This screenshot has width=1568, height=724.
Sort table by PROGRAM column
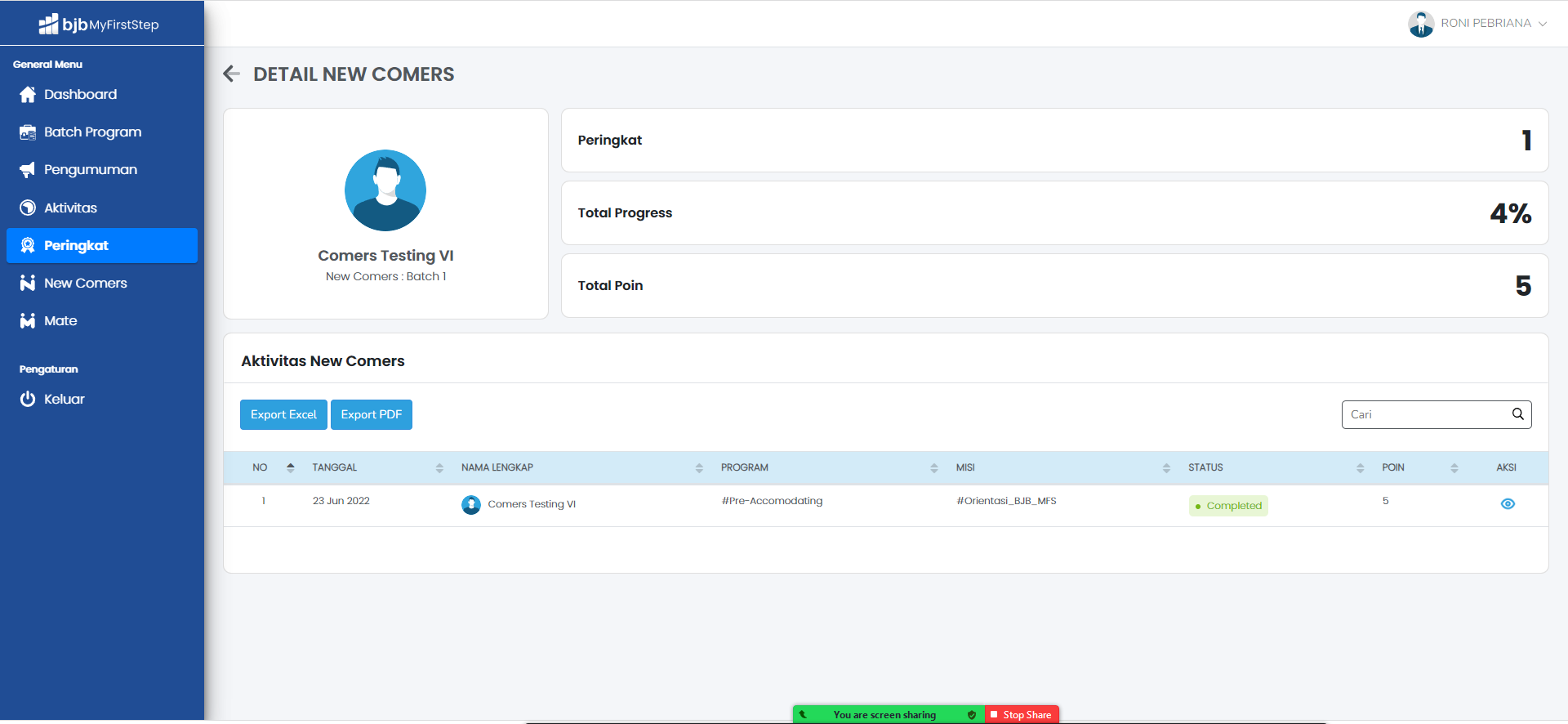click(934, 467)
